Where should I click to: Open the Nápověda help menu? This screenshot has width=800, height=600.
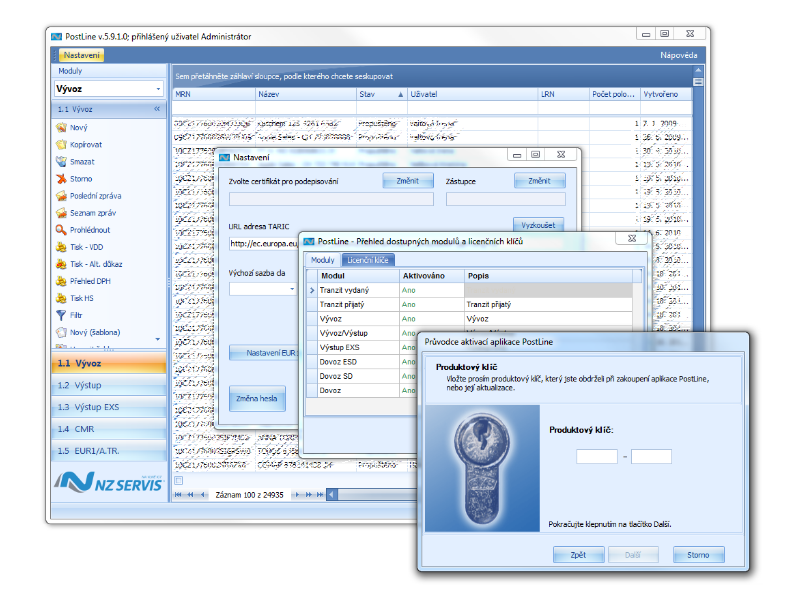pos(679,55)
